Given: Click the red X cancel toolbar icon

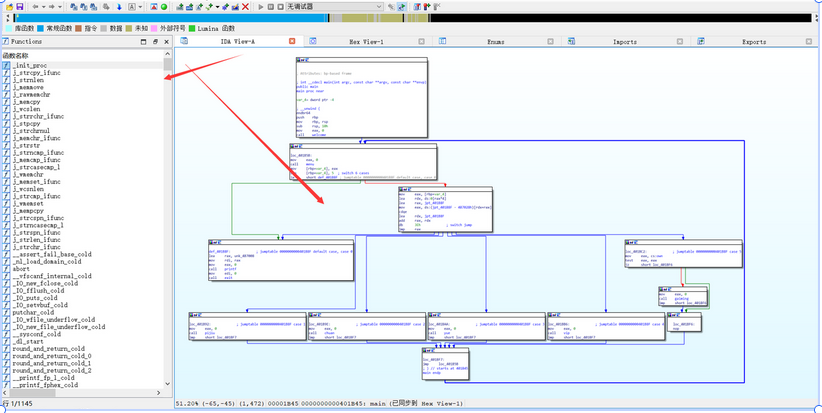Looking at the screenshot, I should click(x=246, y=7).
